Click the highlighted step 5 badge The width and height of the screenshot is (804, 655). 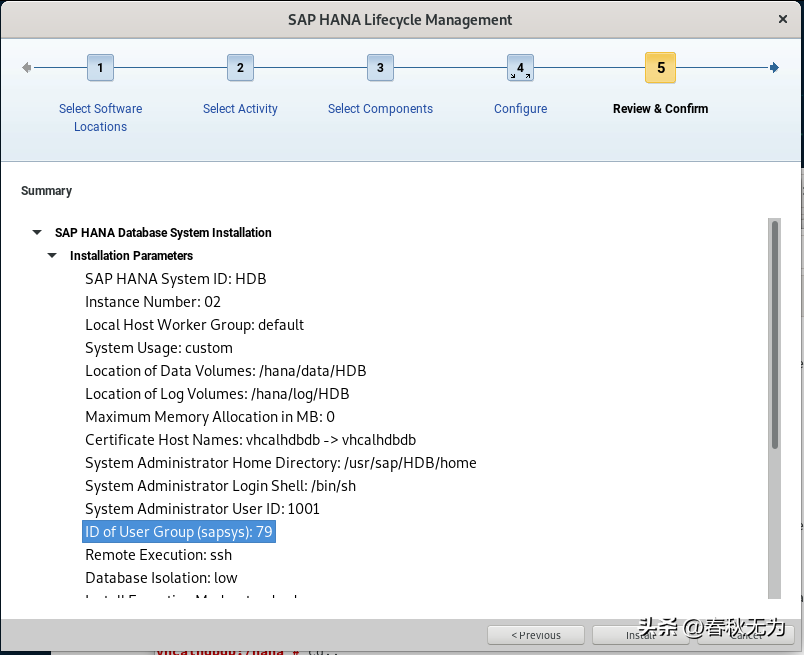click(x=660, y=68)
